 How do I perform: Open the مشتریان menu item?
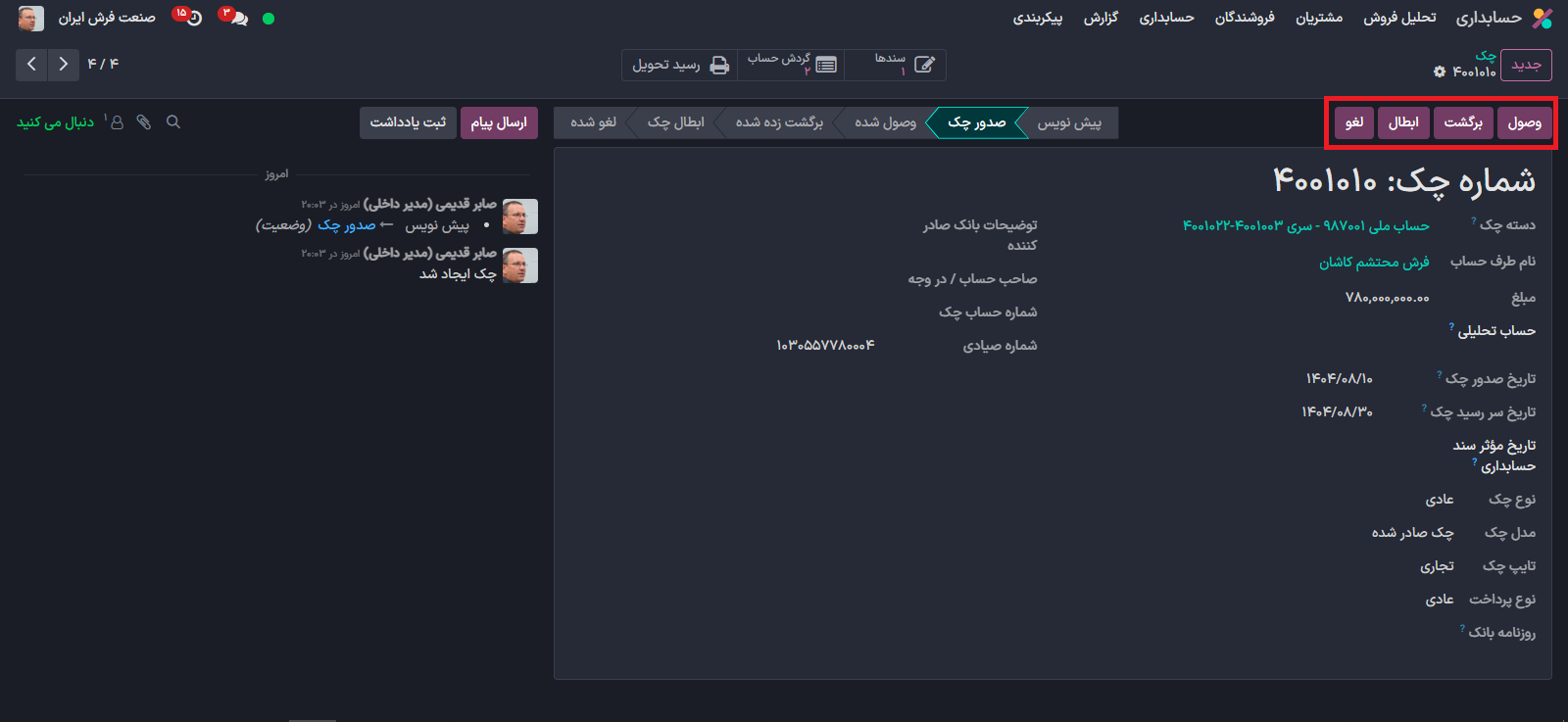1319,19
